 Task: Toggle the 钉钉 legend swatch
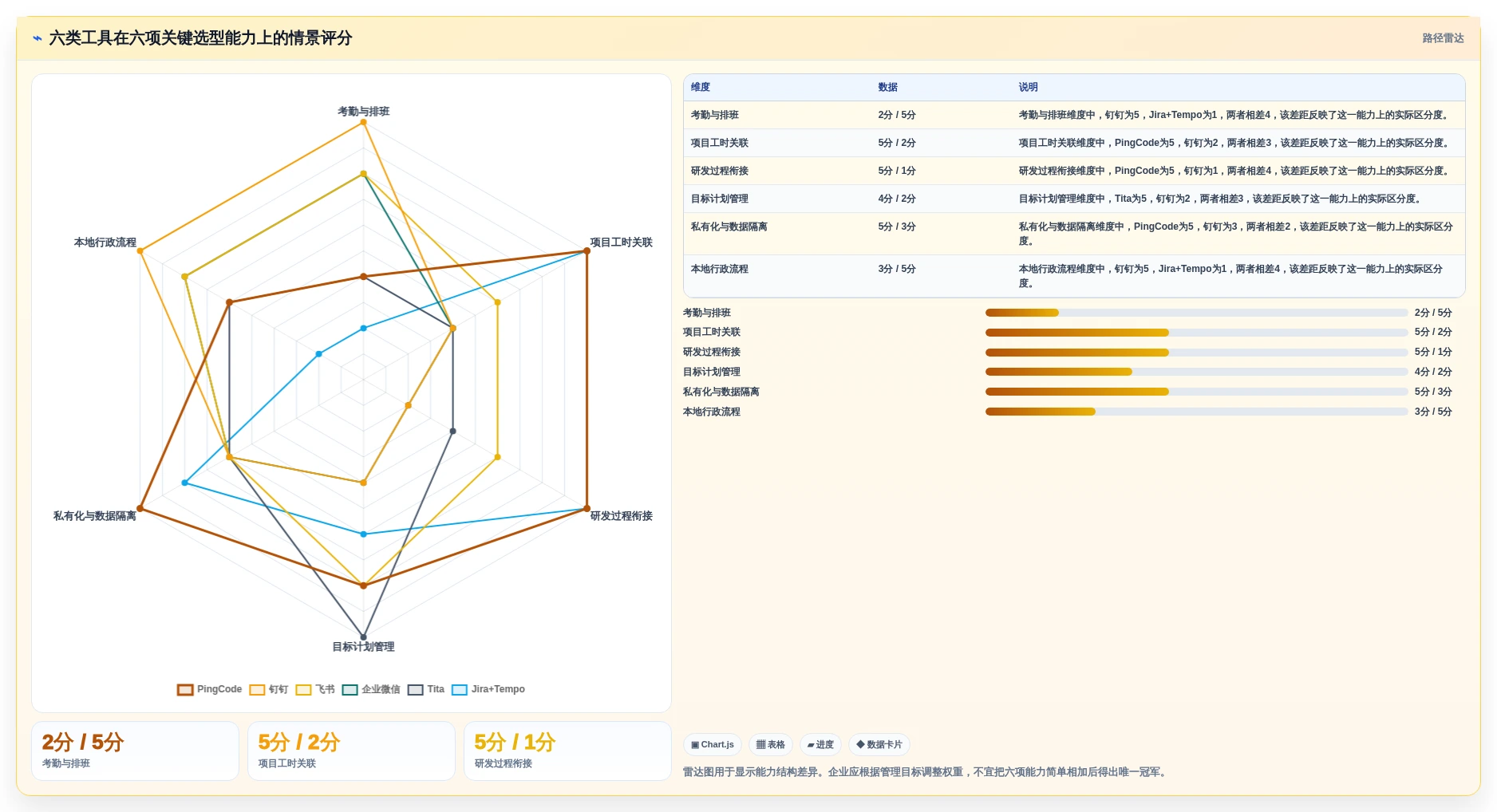pyautogui.click(x=257, y=690)
